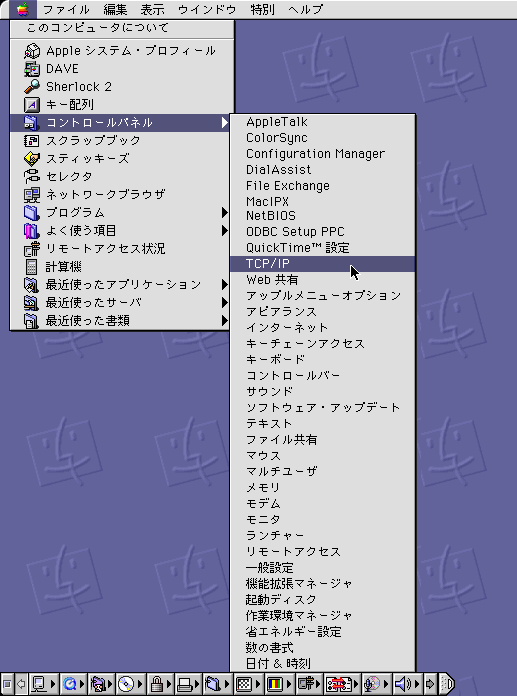
Task: Click the speaker volume control strip icon
Action: [403, 683]
